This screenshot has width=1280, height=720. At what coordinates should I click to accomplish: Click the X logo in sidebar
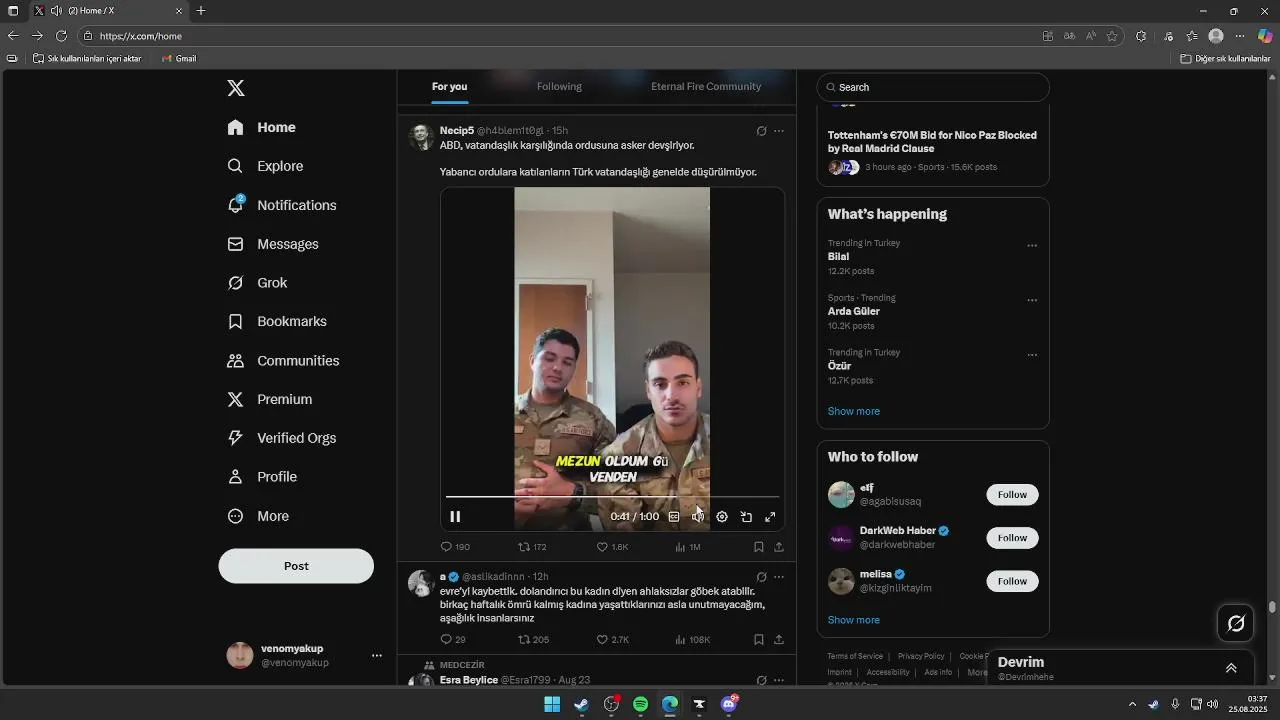coord(236,88)
